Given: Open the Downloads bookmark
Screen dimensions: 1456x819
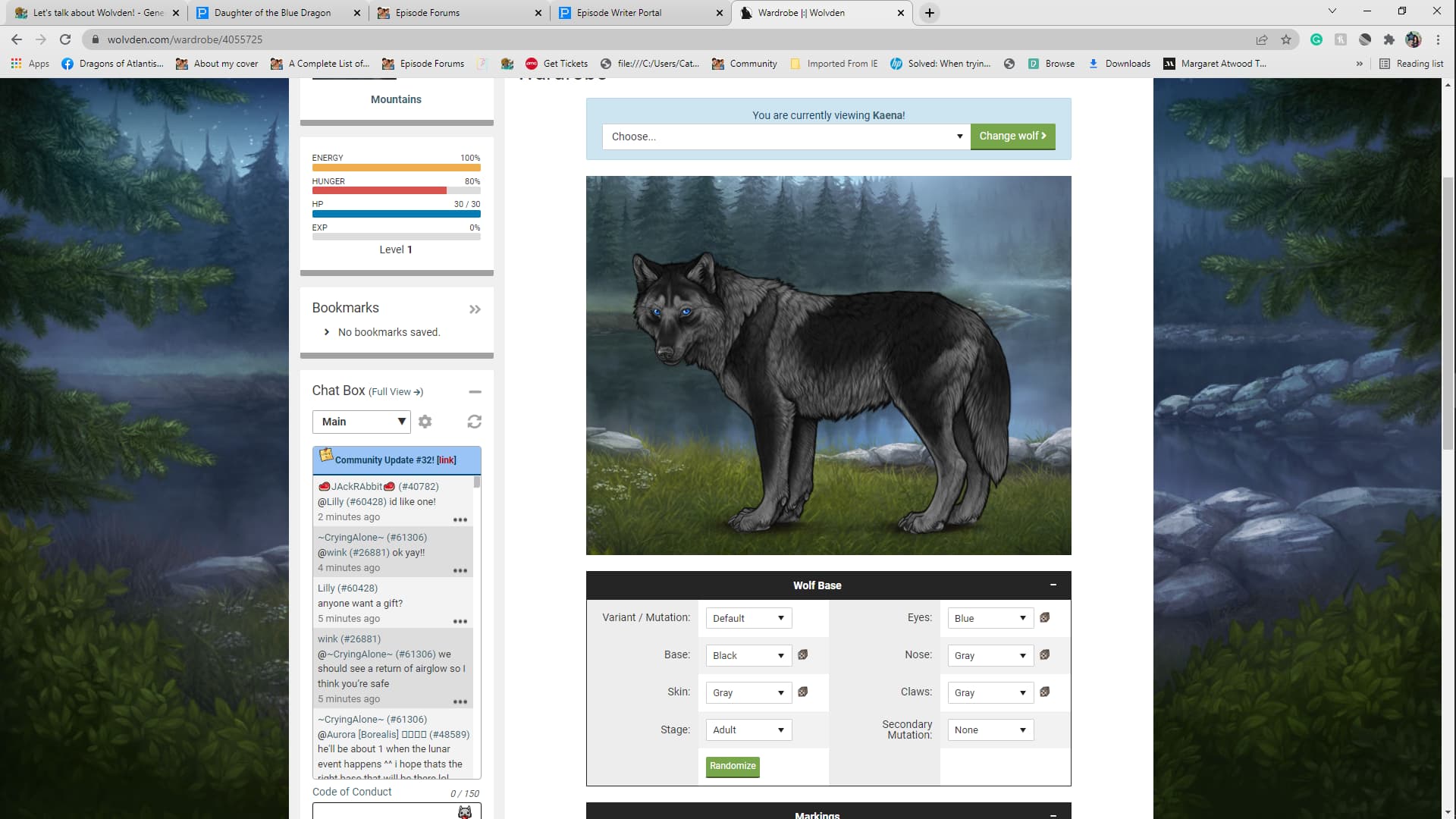Looking at the screenshot, I should [1119, 64].
